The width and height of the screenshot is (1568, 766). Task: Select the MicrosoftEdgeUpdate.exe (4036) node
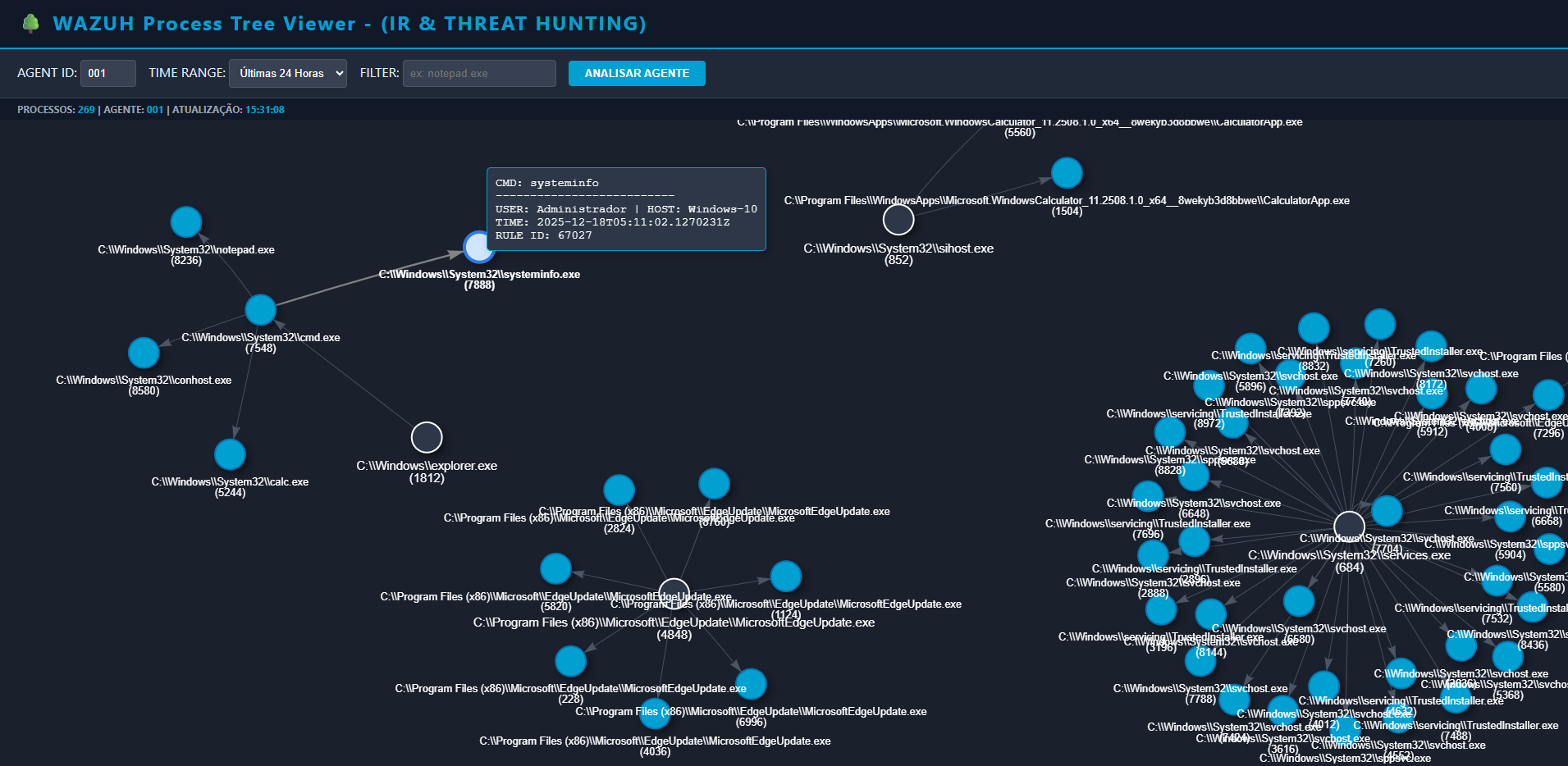pyautogui.click(x=655, y=714)
